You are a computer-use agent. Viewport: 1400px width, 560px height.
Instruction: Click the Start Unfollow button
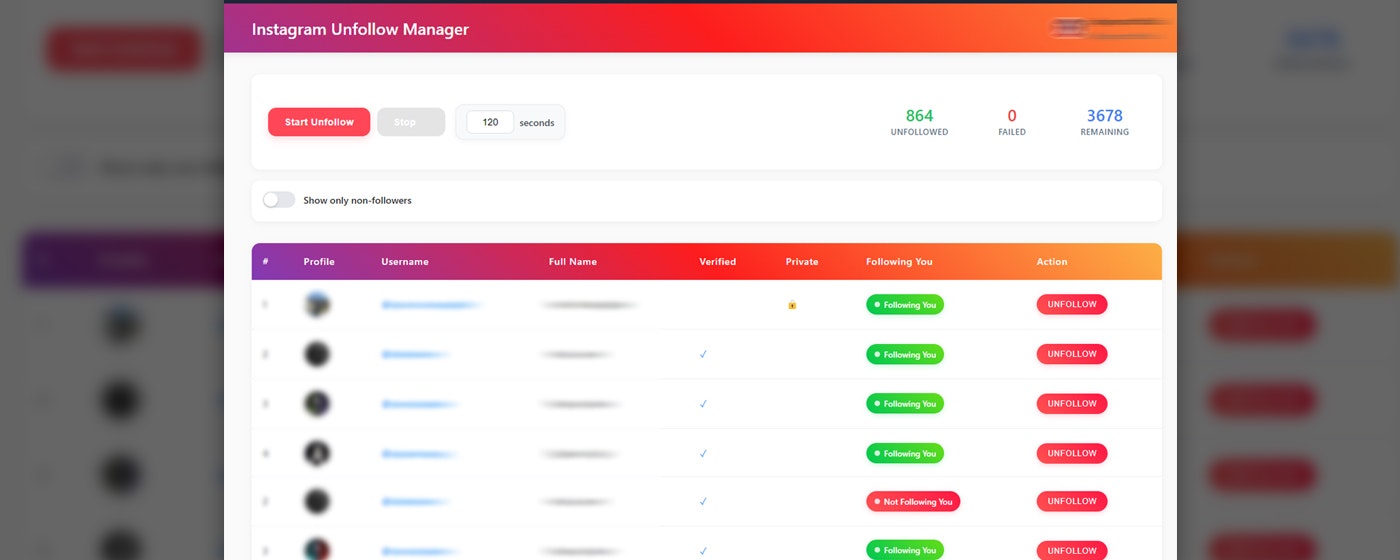(x=319, y=122)
